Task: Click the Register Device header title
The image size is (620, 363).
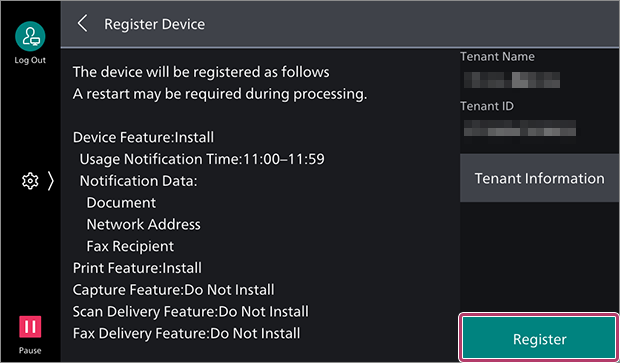Action: point(155,24)
